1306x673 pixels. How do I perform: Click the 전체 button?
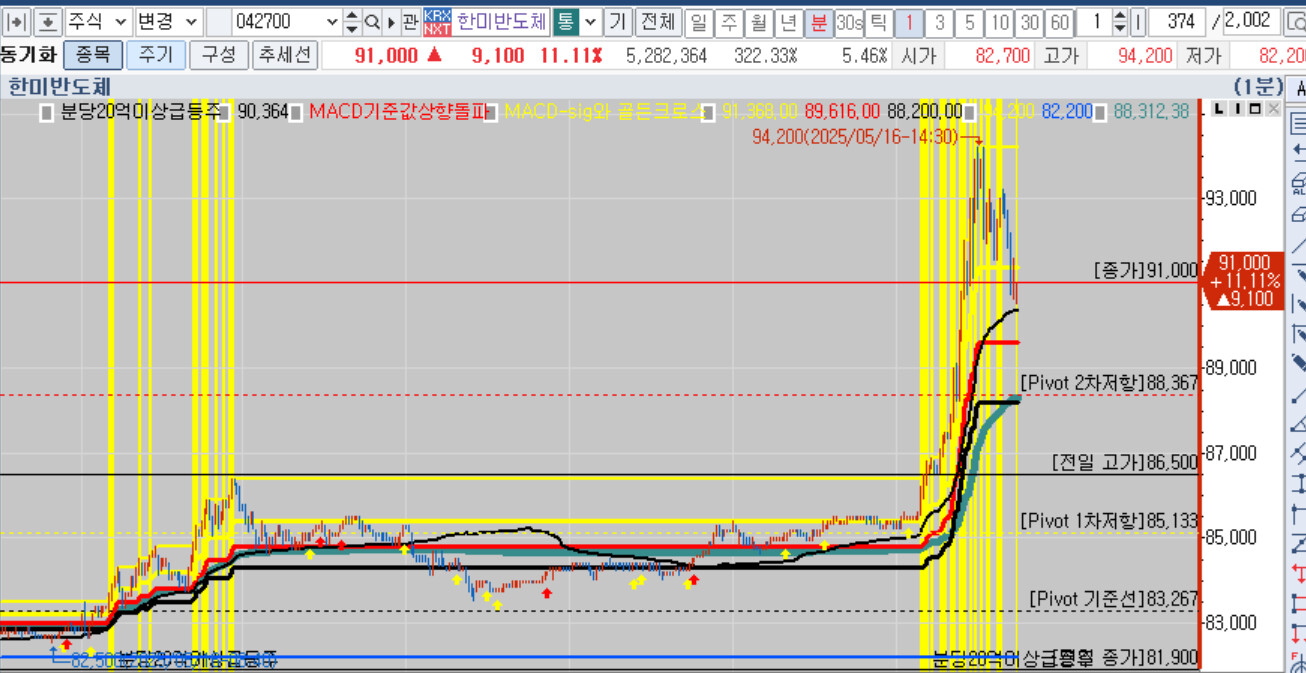click(658, 21)
